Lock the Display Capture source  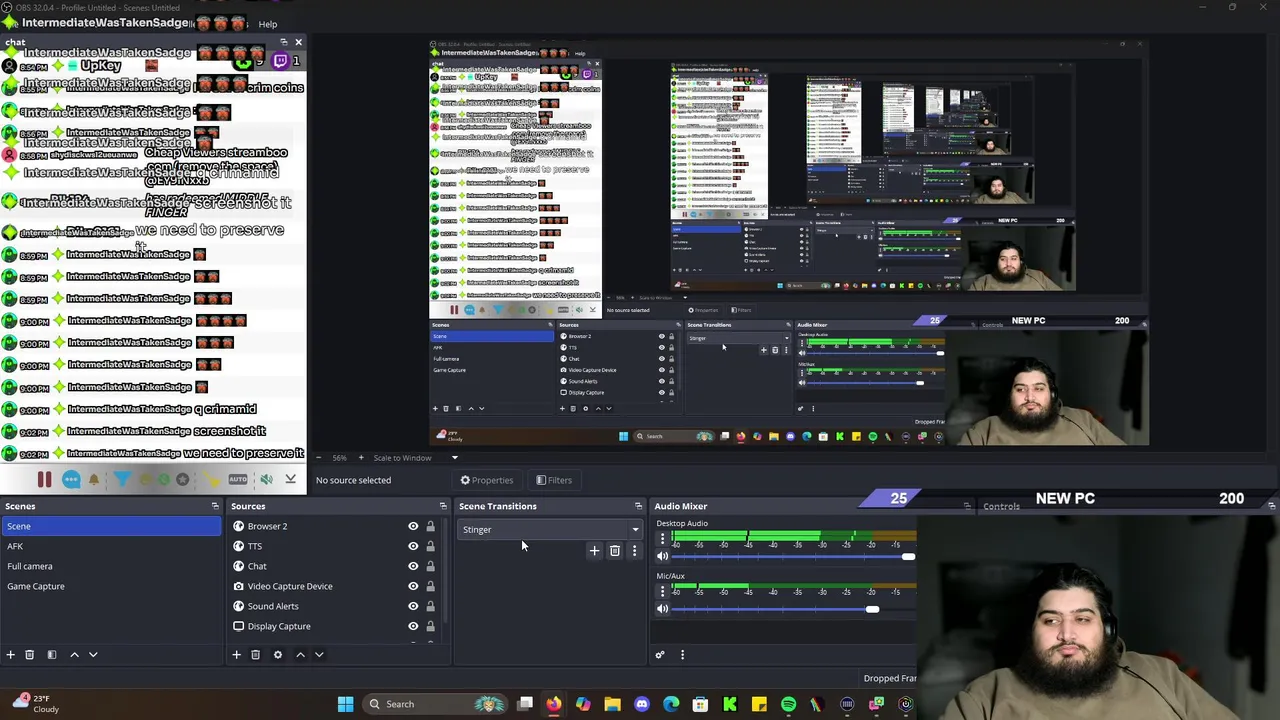(x=431, y=626)
